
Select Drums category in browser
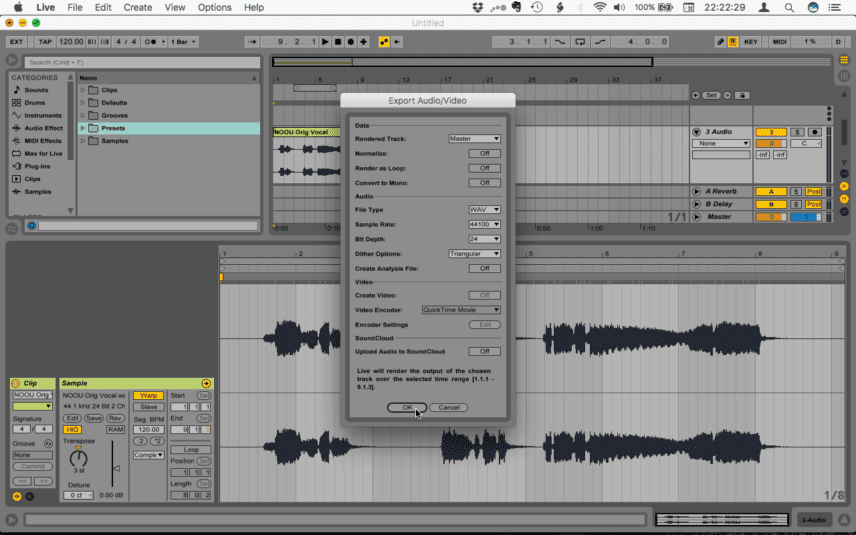tap(34, 103)
